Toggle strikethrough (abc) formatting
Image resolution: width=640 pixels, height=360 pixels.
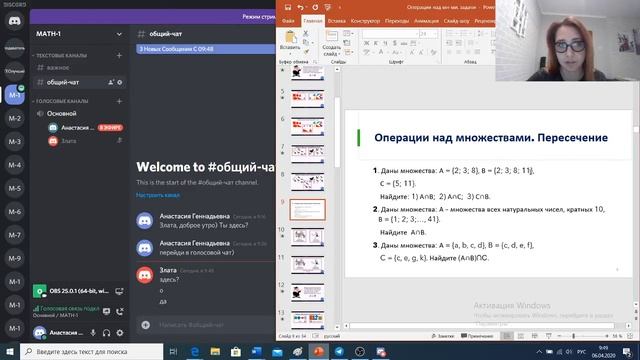point(404,43)
